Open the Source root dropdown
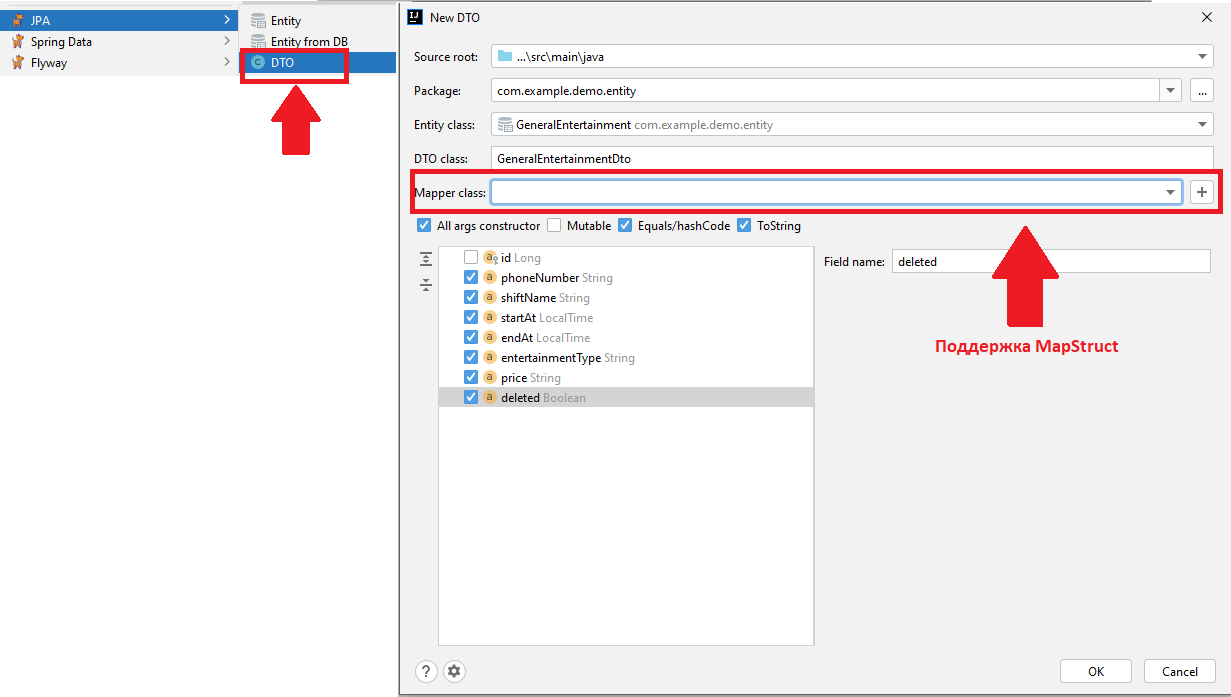1231x697 pixels. click(1203, 57)
